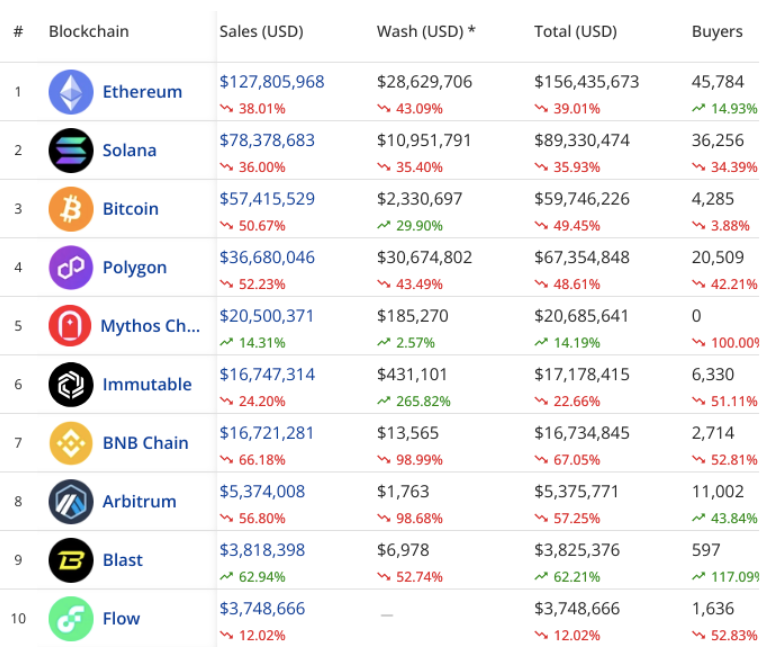
Task: Sort by Sales (USD) column header
Action: 262,32
